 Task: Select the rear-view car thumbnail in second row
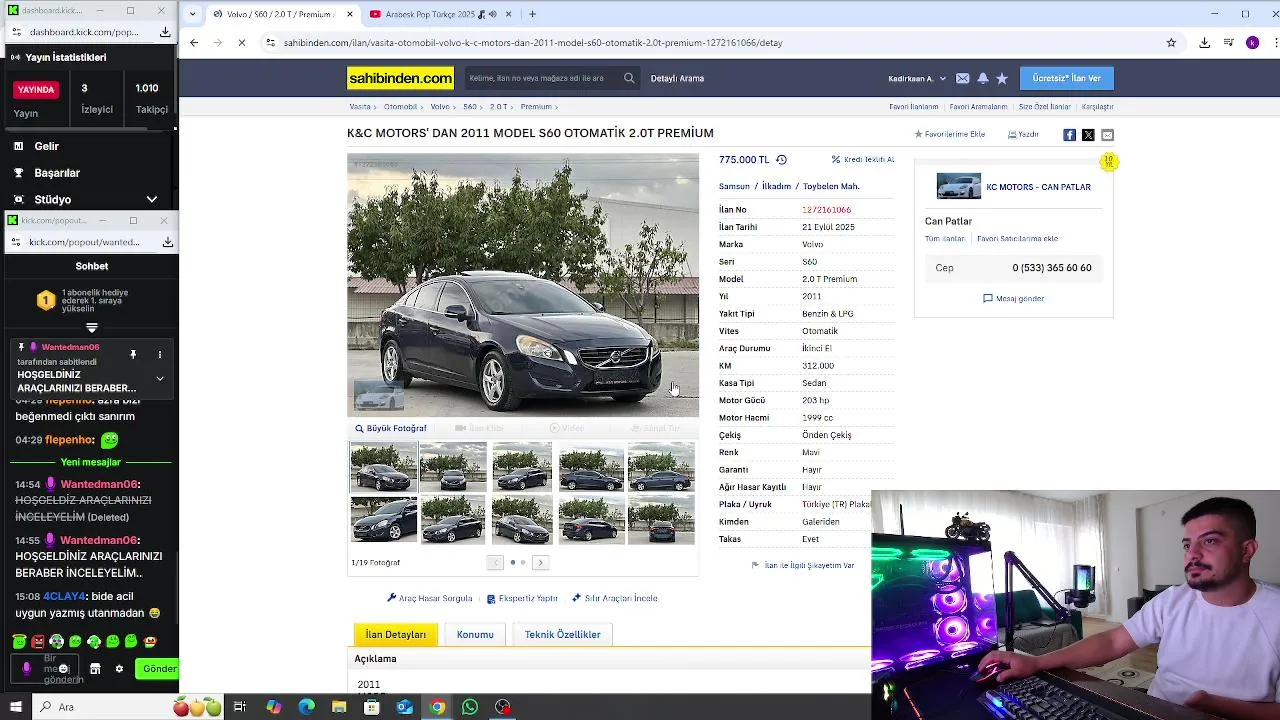[661, 520]
